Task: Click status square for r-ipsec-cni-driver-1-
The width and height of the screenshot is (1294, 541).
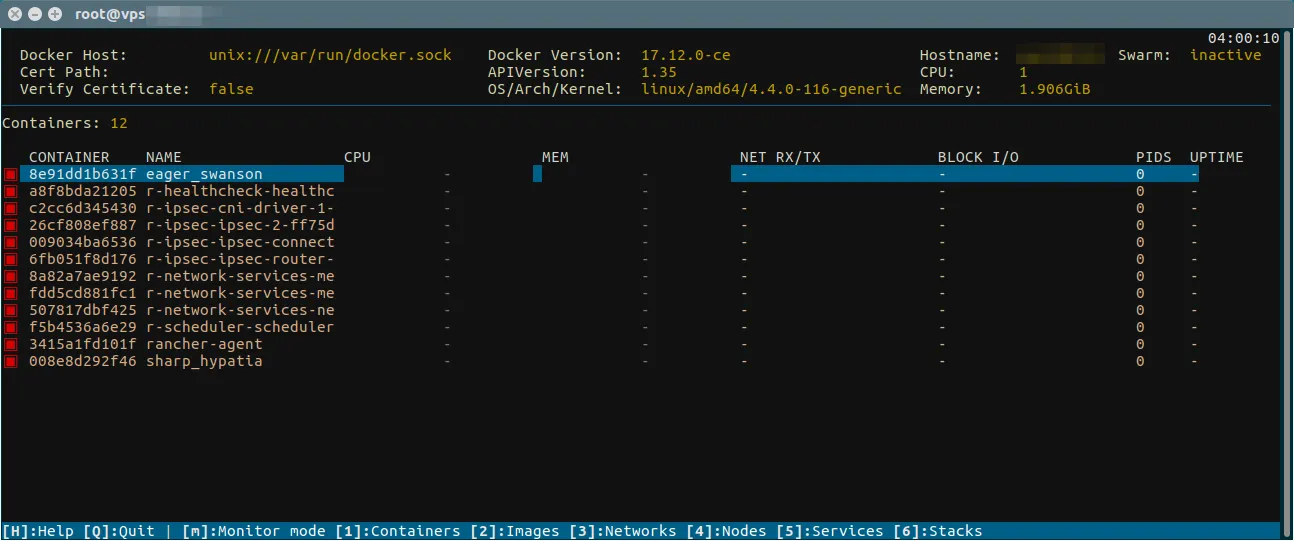Action: 11,209
